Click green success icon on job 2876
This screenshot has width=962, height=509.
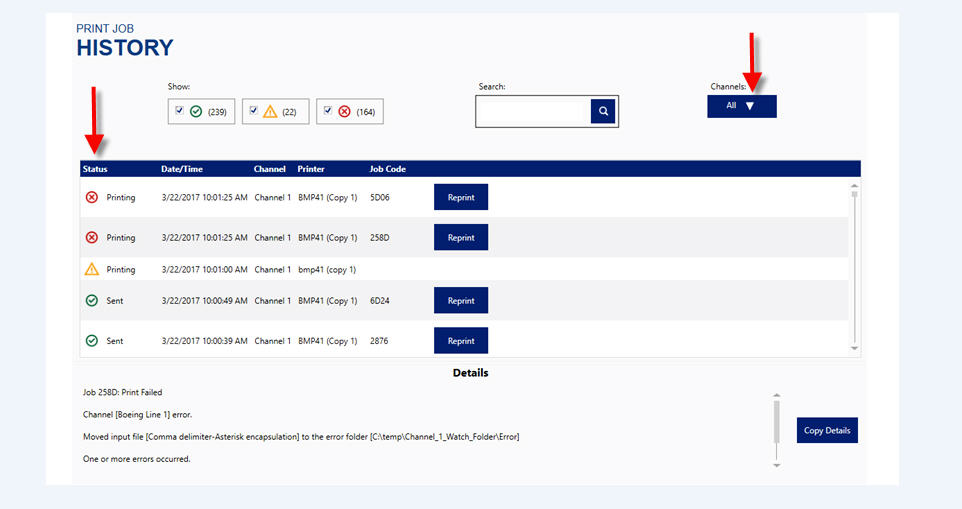pyautogui.click(x=92, y=341)
